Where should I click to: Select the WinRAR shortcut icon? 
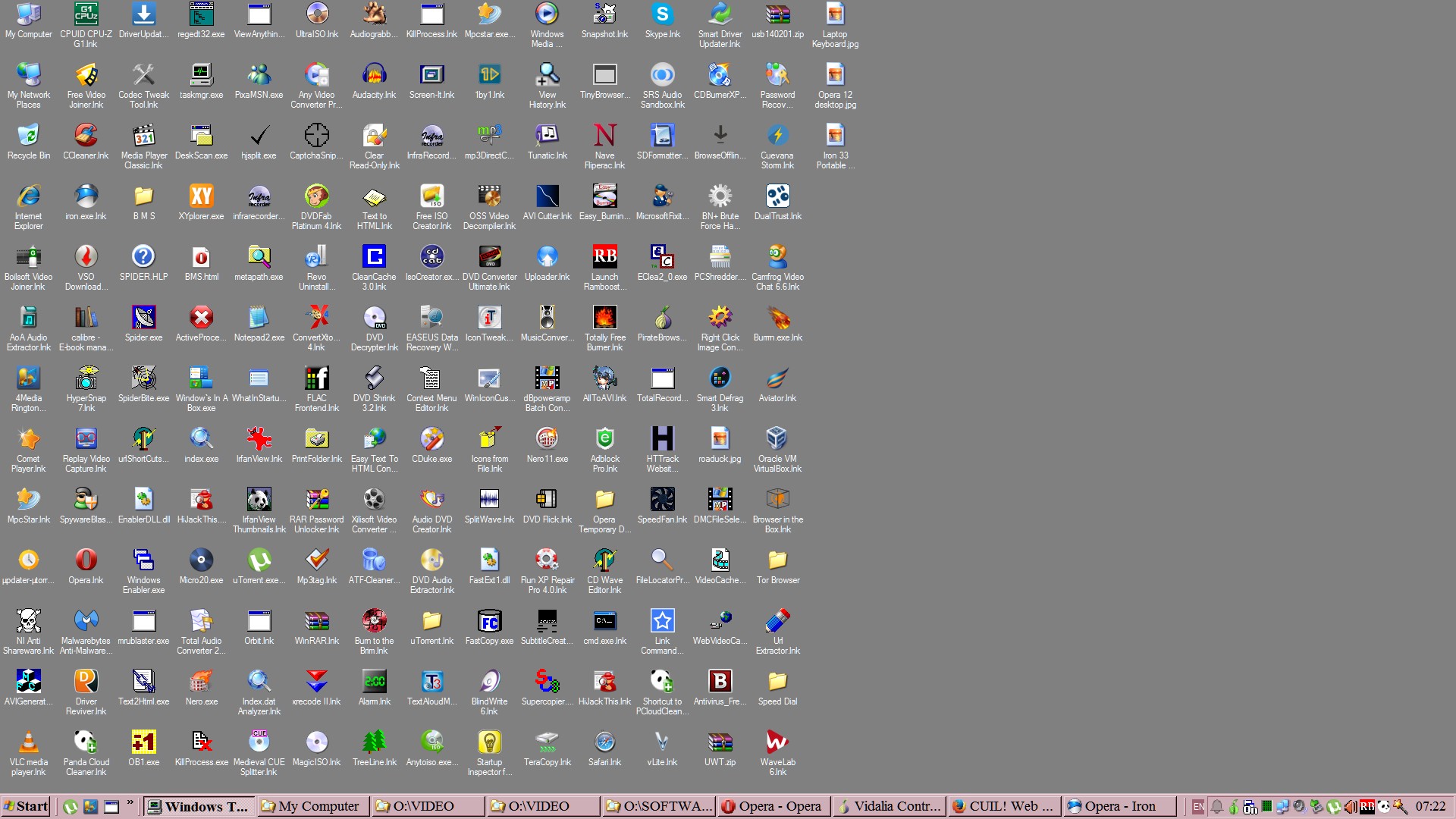click(316, 622)
